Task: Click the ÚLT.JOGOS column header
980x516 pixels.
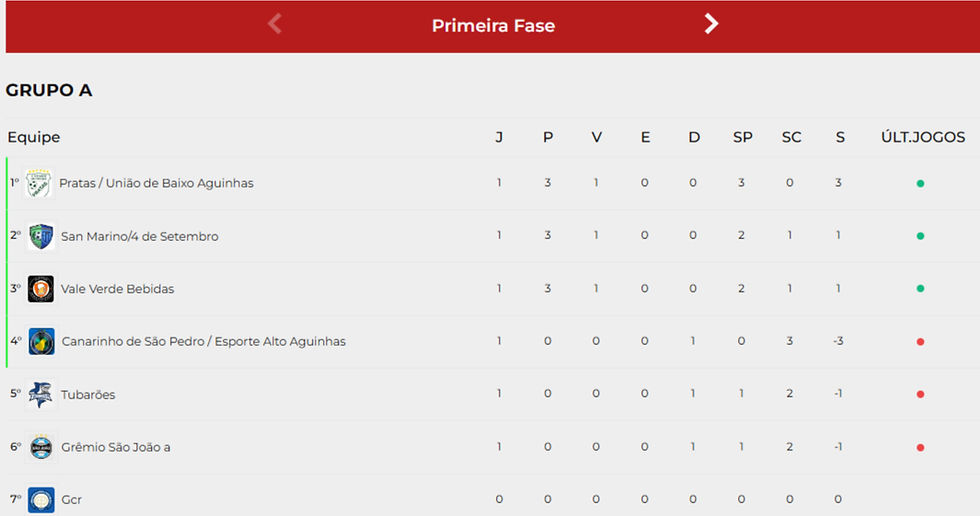Action: click(x=922, y=137)
